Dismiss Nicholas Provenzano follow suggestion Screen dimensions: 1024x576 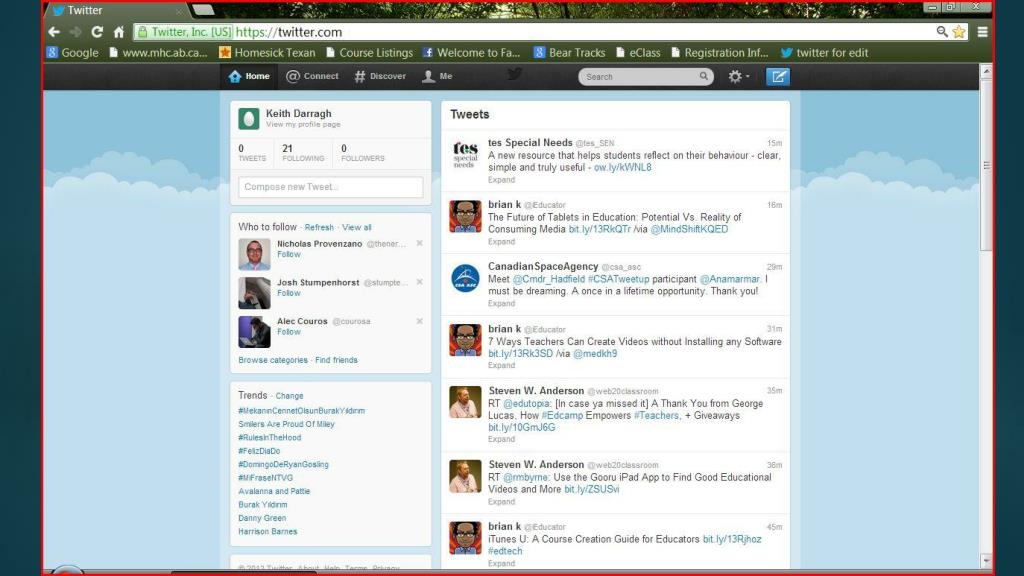[419, 243]
